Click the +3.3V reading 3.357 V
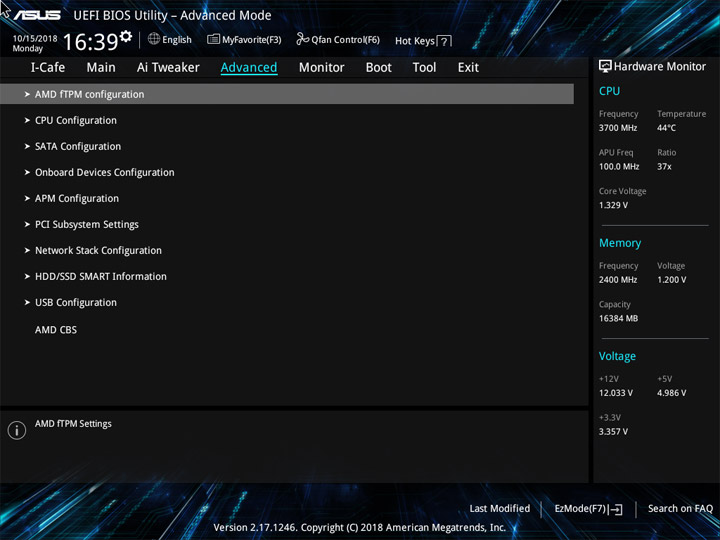The image size is (720, 540). [x=613, y=431]
